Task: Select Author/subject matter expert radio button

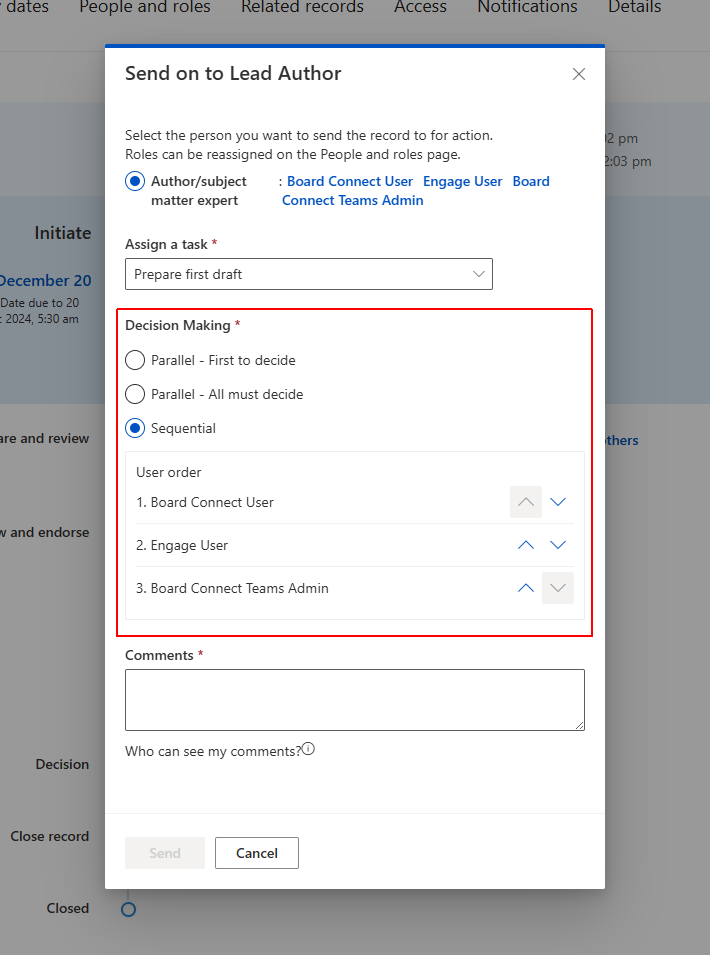Action: pyautogui.click(x=135, y=182)
